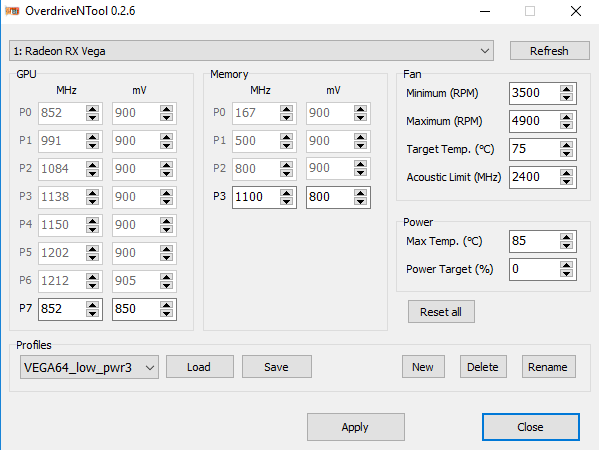Decrease Memory P3 MHz with down arrow
This screenshot has width=599, height=450.
tap(286, 201)
